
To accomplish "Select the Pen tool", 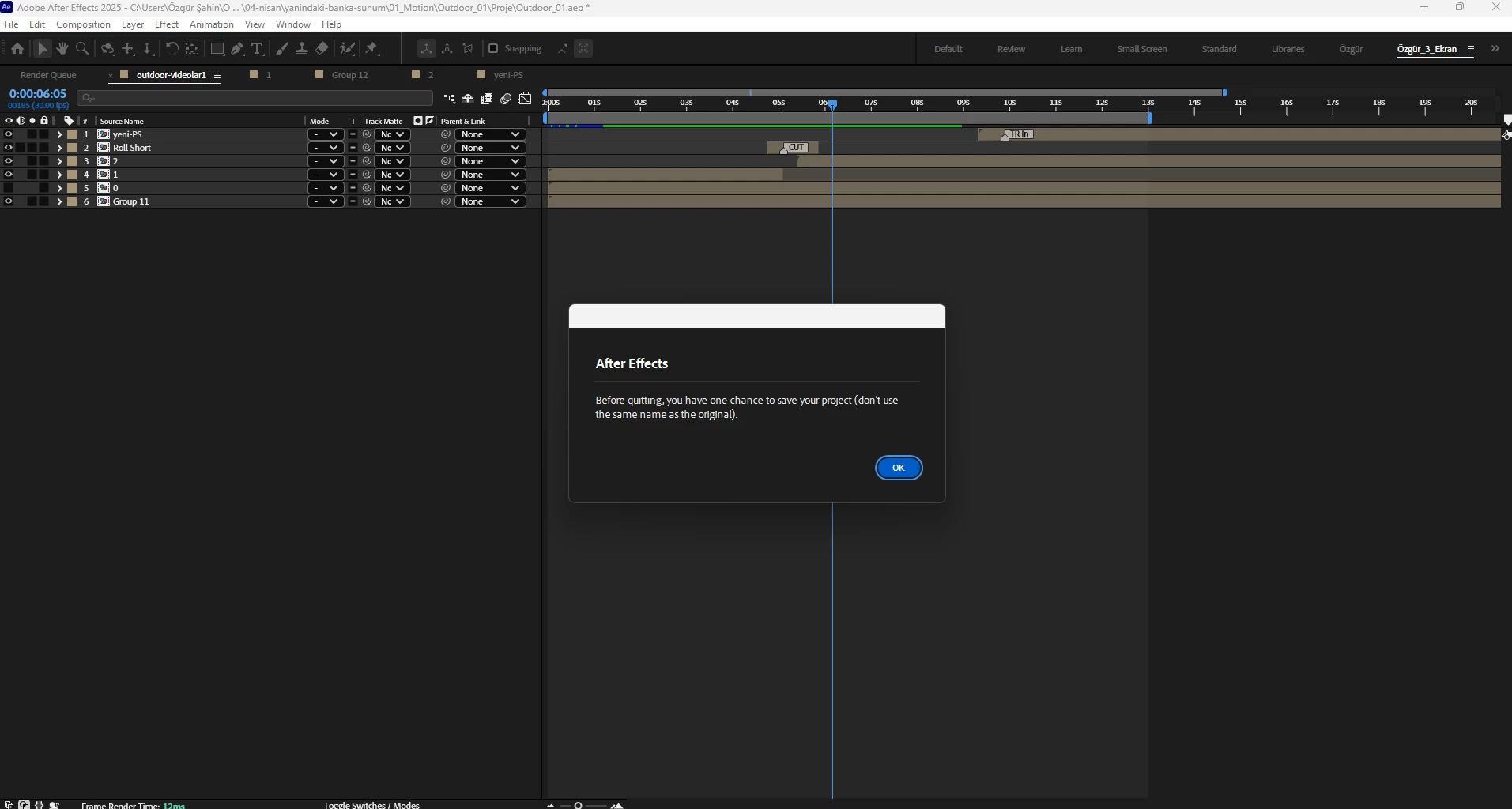I will [237, 49].
